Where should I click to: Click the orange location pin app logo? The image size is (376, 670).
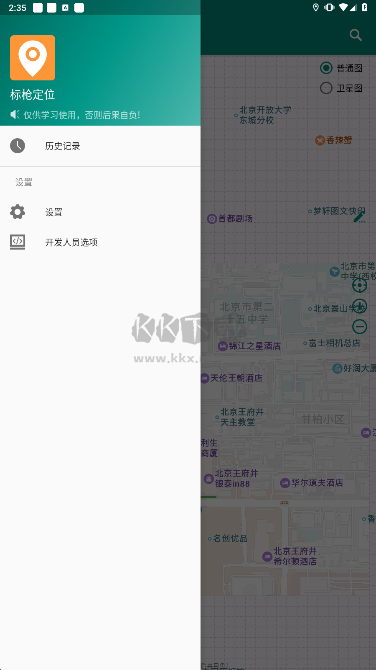pos(32,58)
